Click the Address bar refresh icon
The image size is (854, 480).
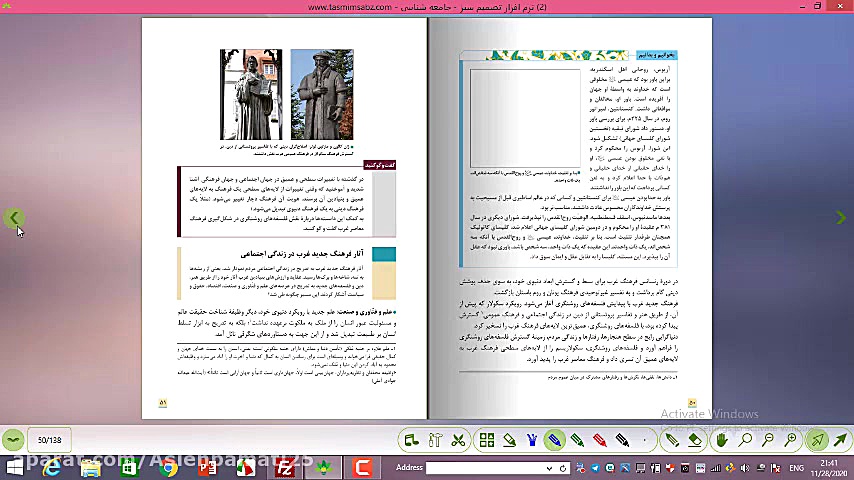pyautogui.click(x=563, y=468)
